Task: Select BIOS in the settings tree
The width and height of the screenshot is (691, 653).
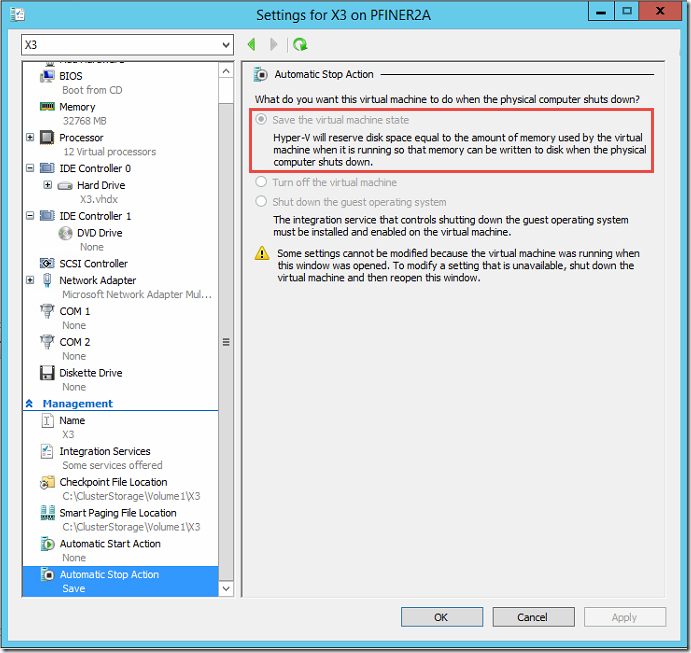Action: click(71, 76)
